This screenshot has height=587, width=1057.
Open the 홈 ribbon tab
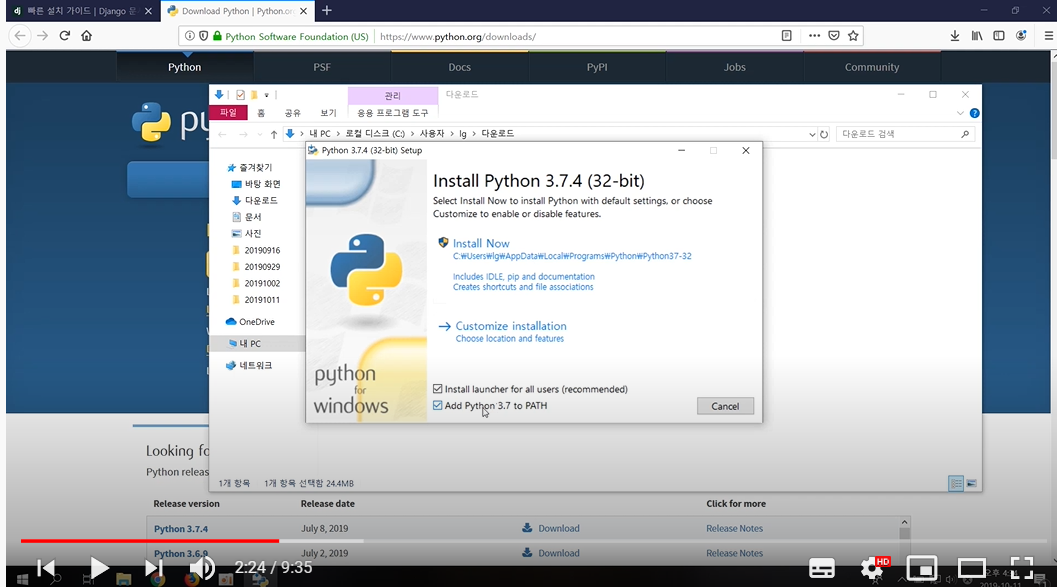pyautogui.click(x=261, y=113)
